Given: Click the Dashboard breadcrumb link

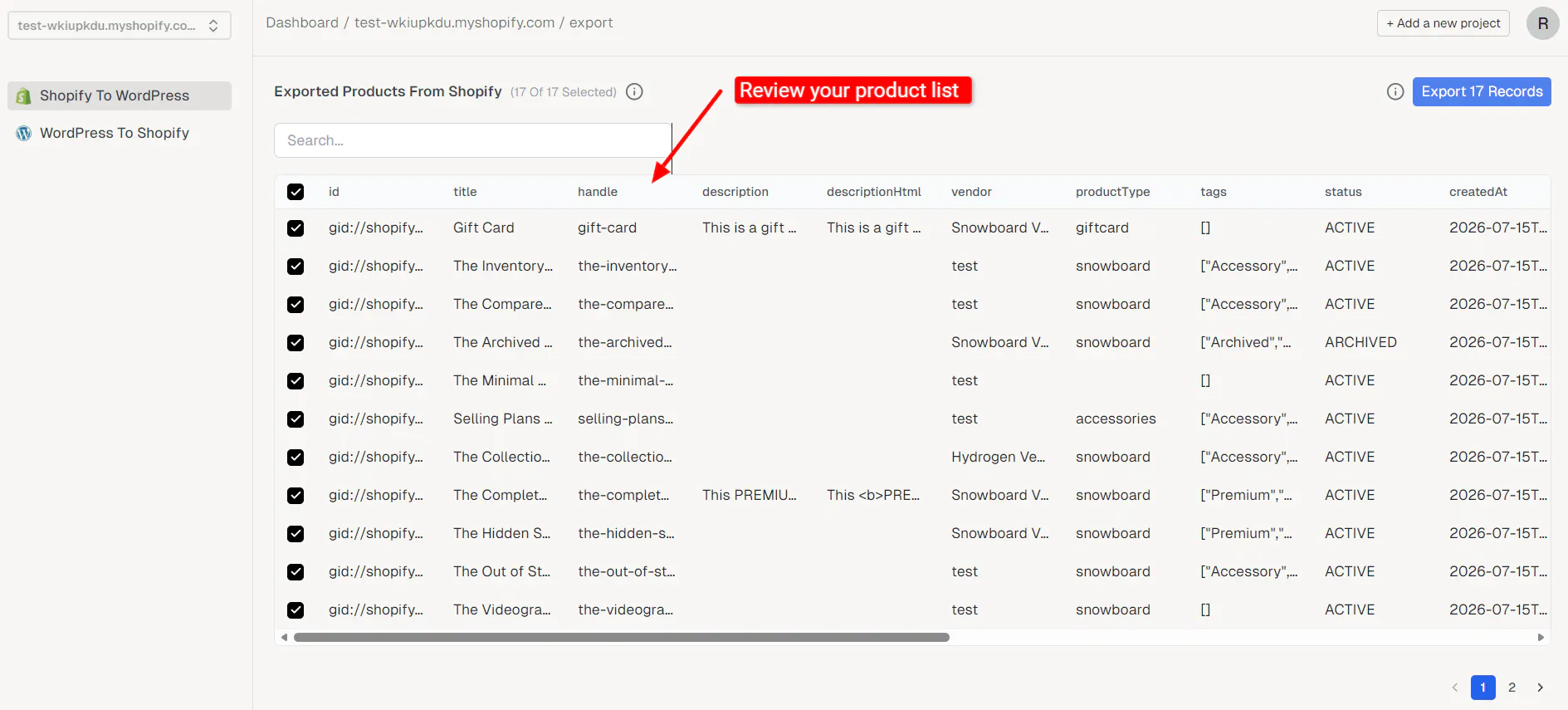Looking at the screenshot, I should (302, 22).
